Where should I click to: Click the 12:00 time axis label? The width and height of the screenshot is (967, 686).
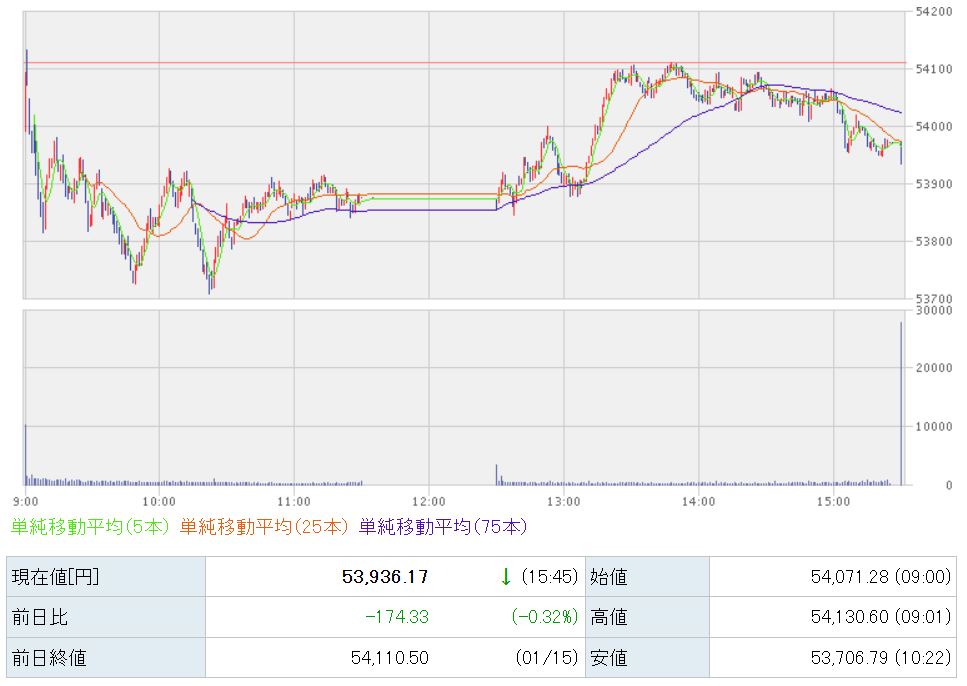(428, 500)
